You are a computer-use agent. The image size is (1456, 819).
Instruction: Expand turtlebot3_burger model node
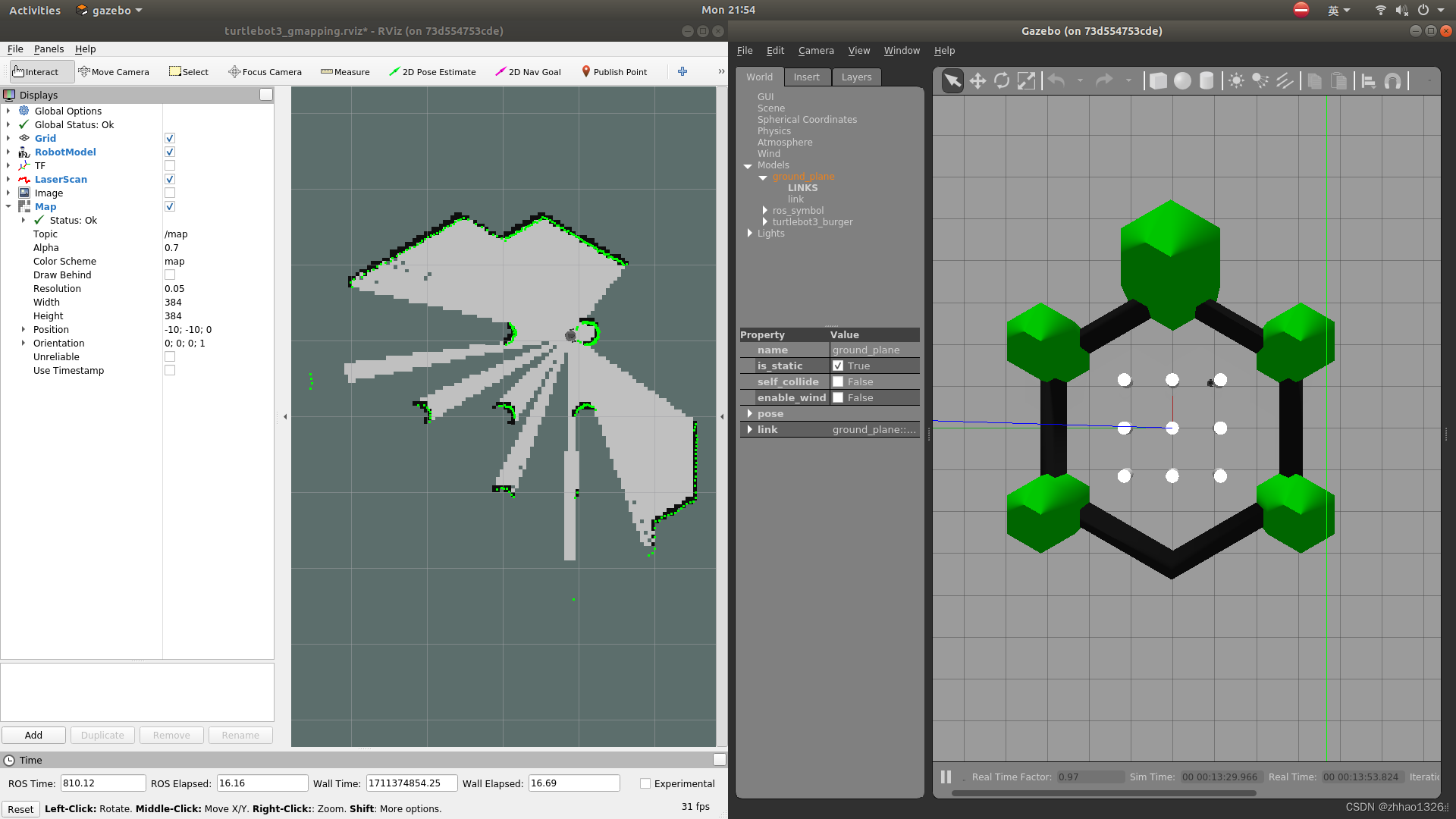(x=764, y=222)
